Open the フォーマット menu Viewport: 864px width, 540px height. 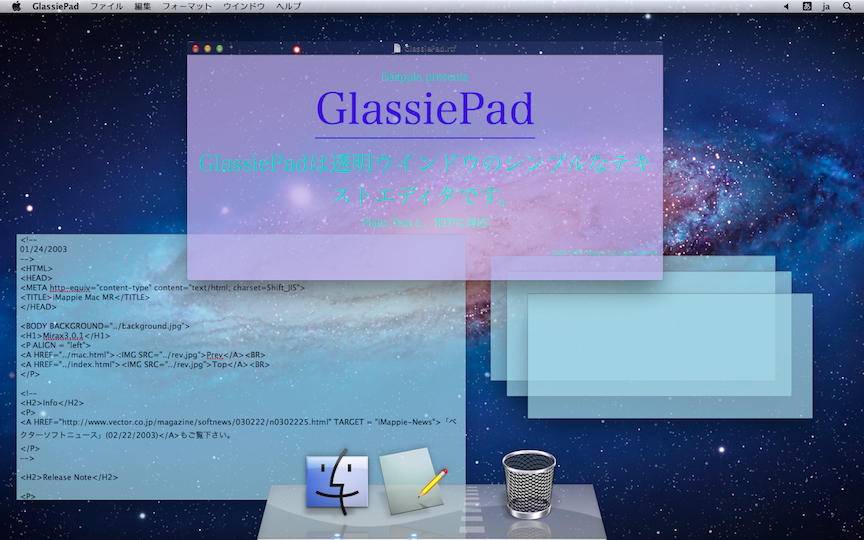[x=187, y=7]
